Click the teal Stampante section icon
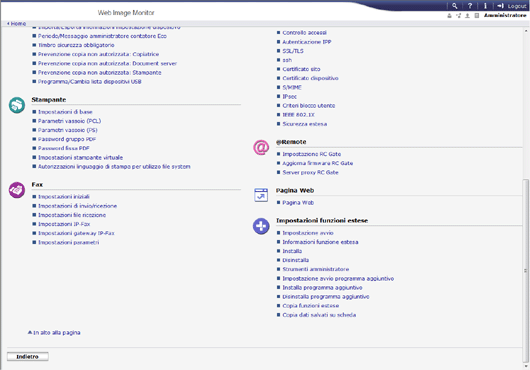The image size is (530, 370). 17,105
